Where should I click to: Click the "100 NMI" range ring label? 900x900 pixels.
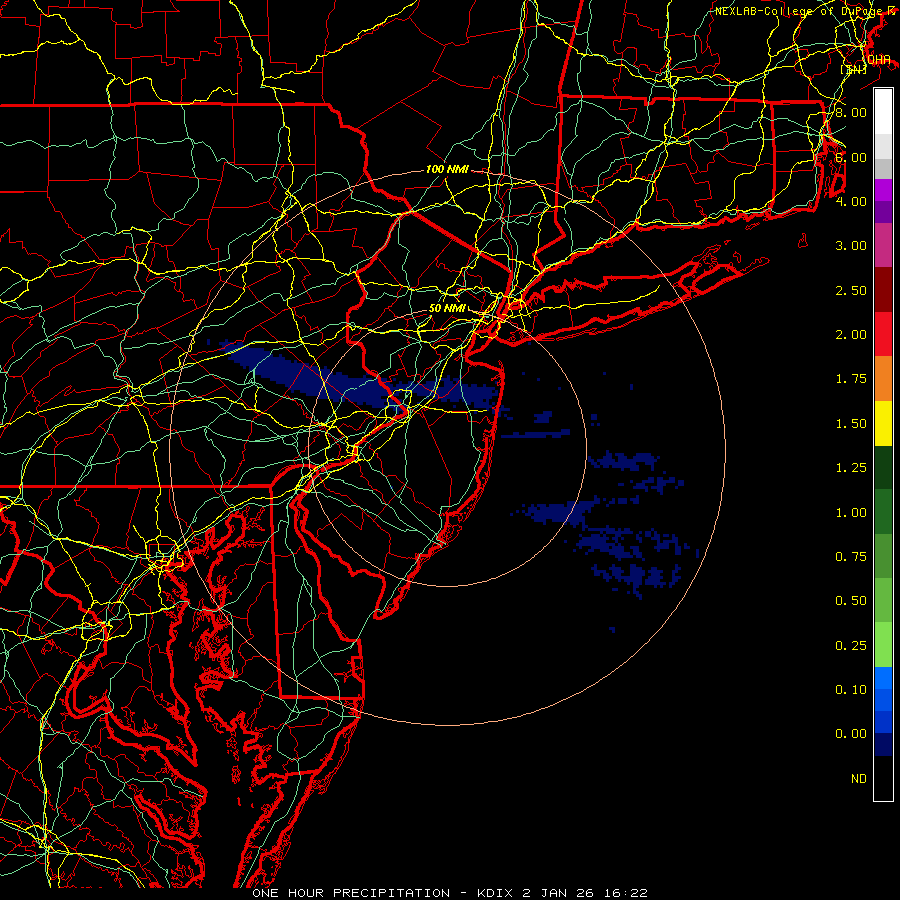447,169
